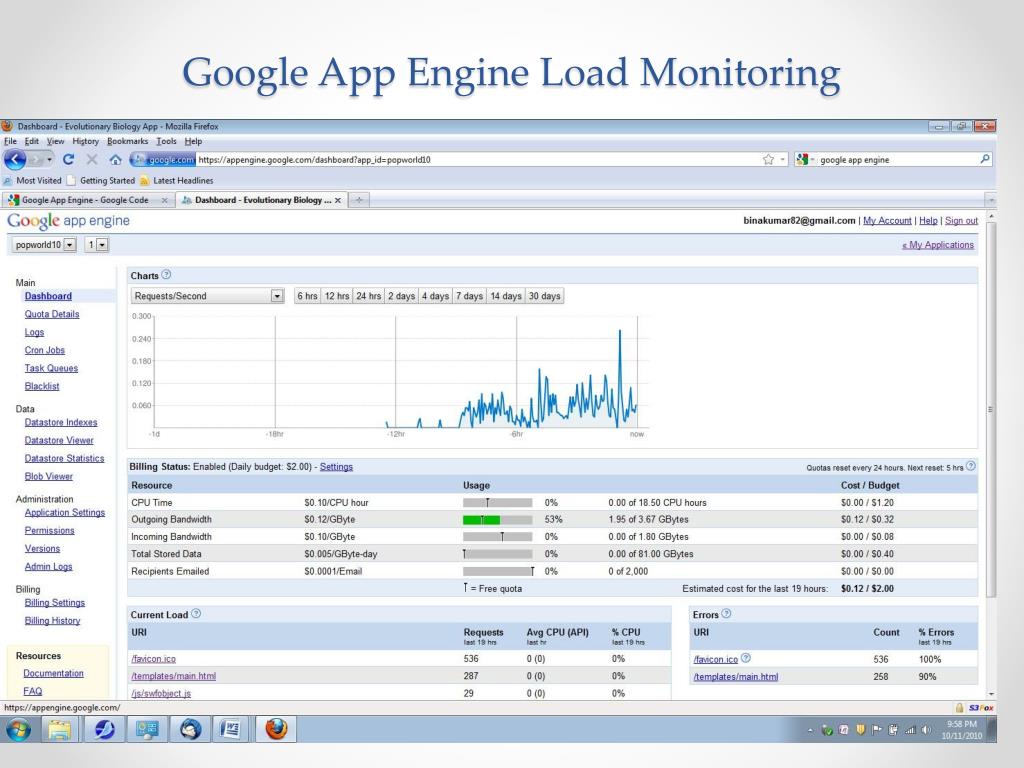Switch to the Google App Engine - Google Code tab

pos(86,200)
